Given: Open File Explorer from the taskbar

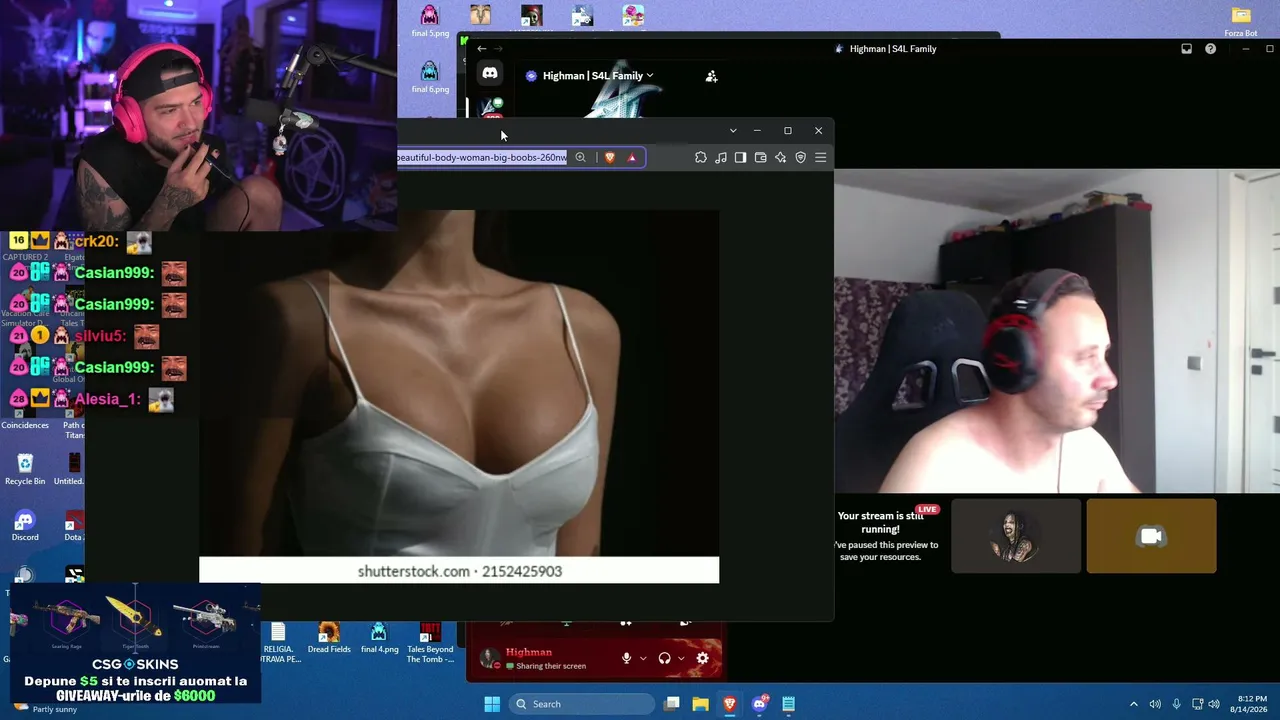Looking at the screenshot, I should (x=701, y=704).
